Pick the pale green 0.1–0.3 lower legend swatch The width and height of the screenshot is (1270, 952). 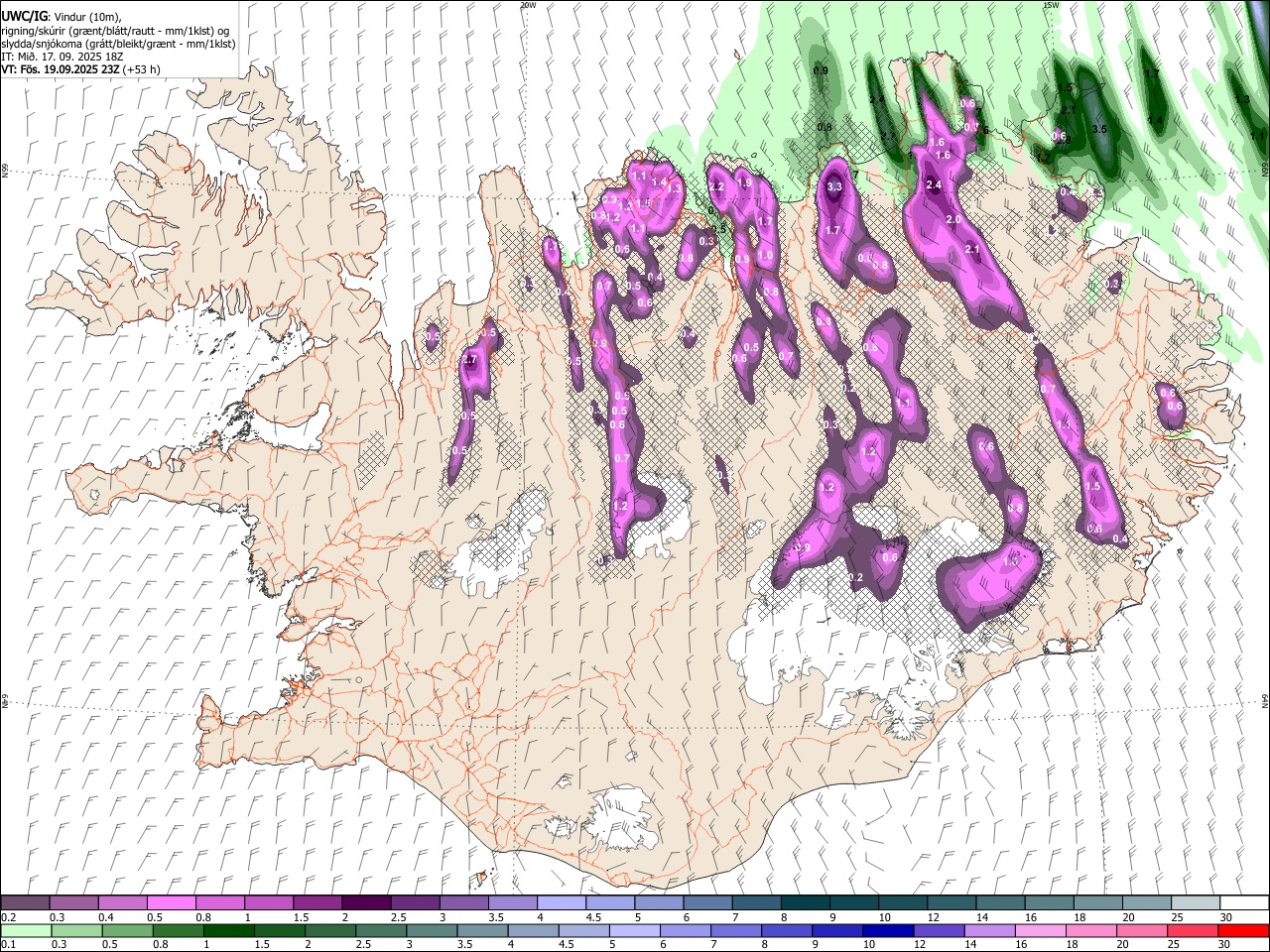[25, 930]
